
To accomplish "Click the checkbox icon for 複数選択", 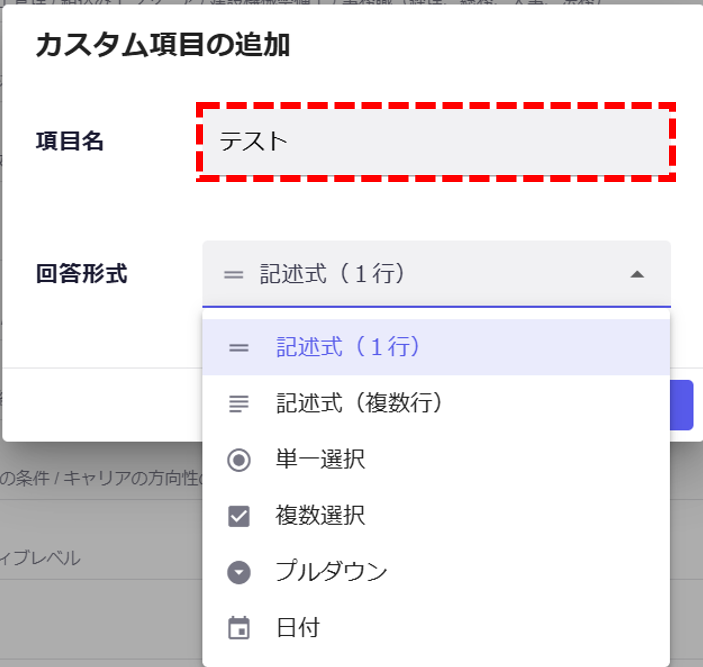I will 238,516.
